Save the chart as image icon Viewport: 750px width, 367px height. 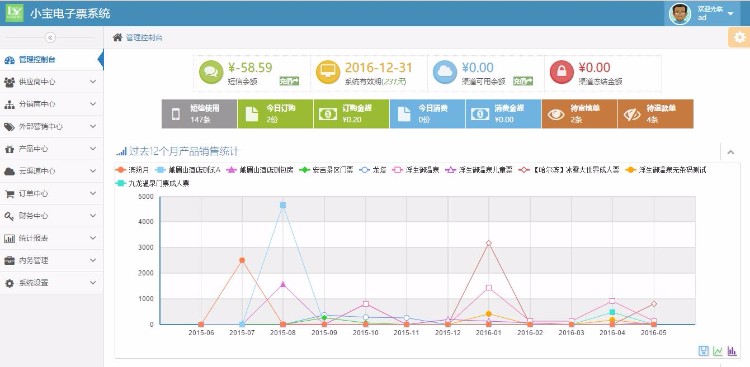704,351
